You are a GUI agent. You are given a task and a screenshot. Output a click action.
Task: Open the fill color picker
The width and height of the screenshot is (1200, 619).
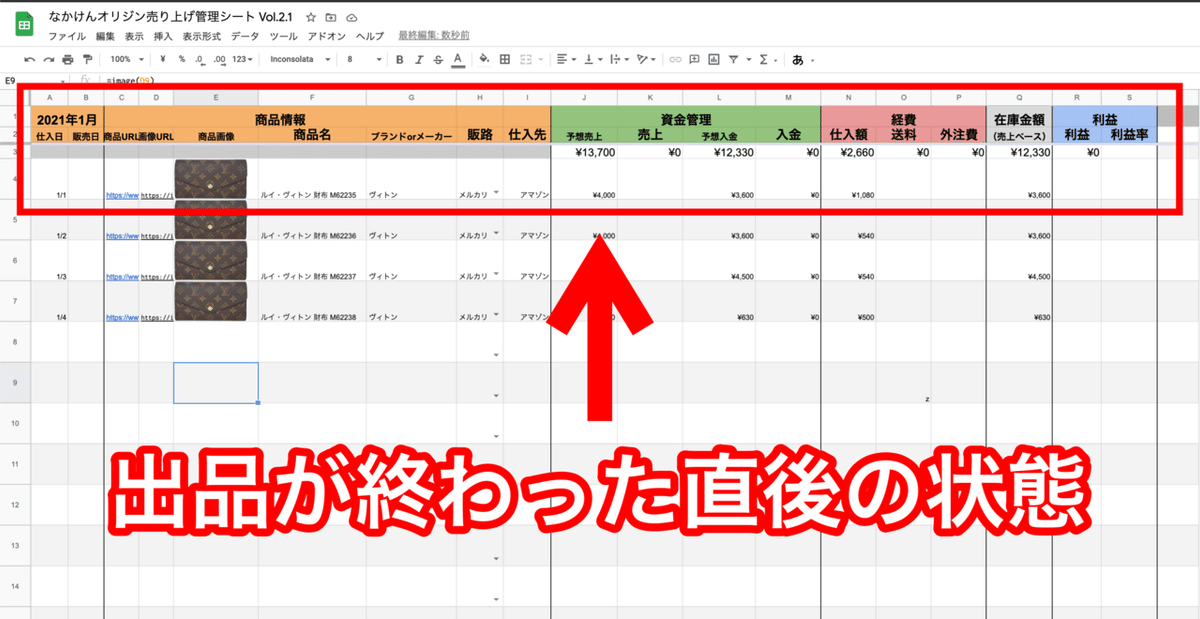(x=485, y=60)
